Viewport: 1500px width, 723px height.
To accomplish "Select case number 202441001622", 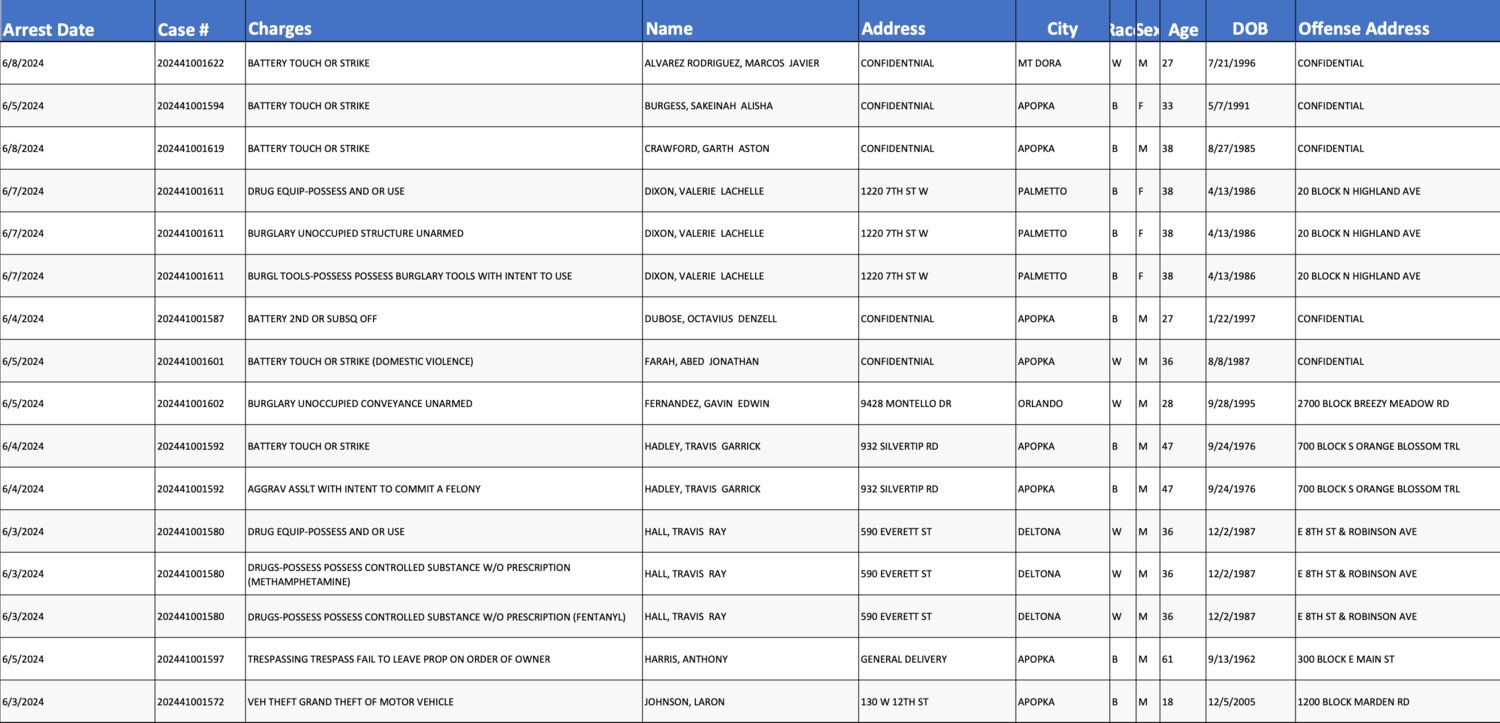I will click(x=190, y=63).
